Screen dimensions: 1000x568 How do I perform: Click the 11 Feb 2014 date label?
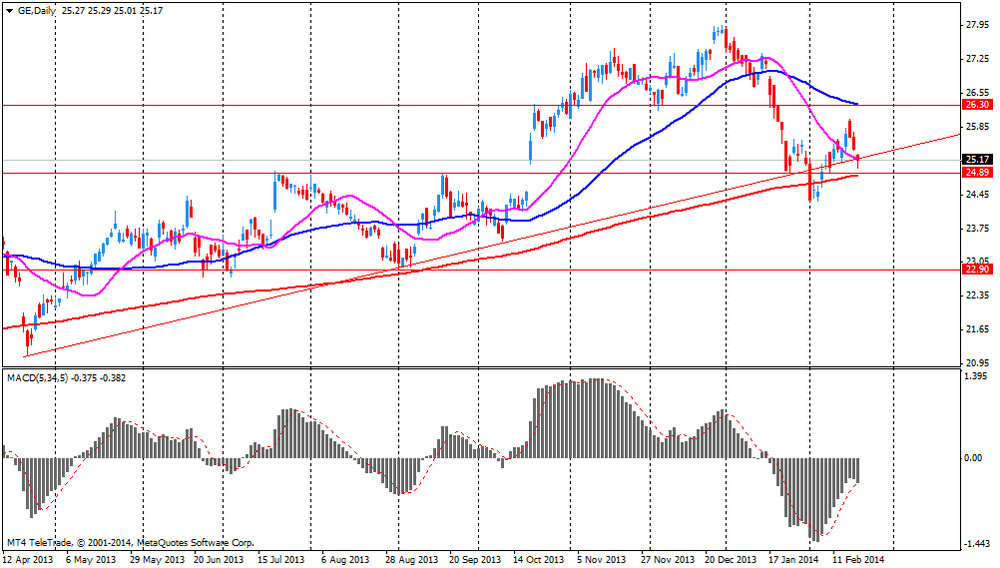click(x=859, y=560)
